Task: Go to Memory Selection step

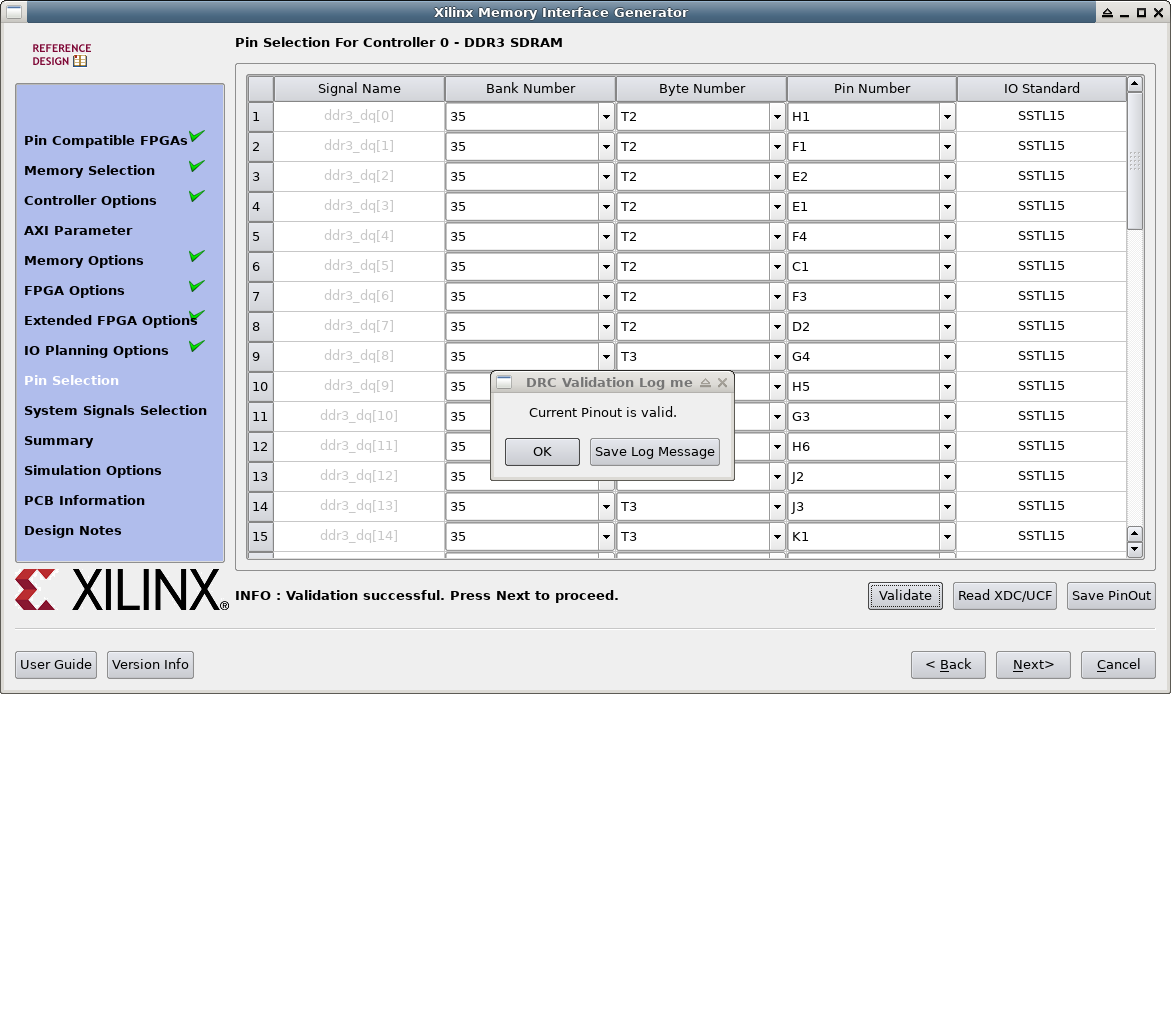Action: 90,170
